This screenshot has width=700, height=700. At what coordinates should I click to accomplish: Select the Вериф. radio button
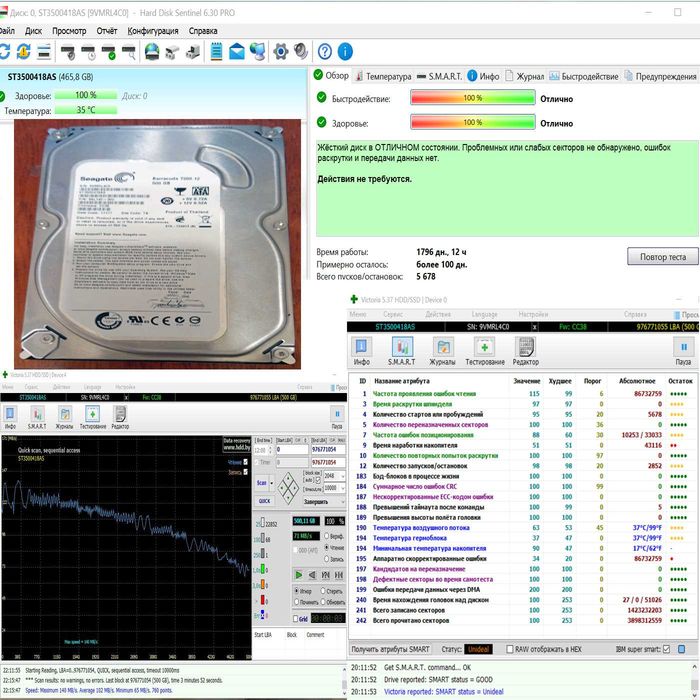click(327, 536)
